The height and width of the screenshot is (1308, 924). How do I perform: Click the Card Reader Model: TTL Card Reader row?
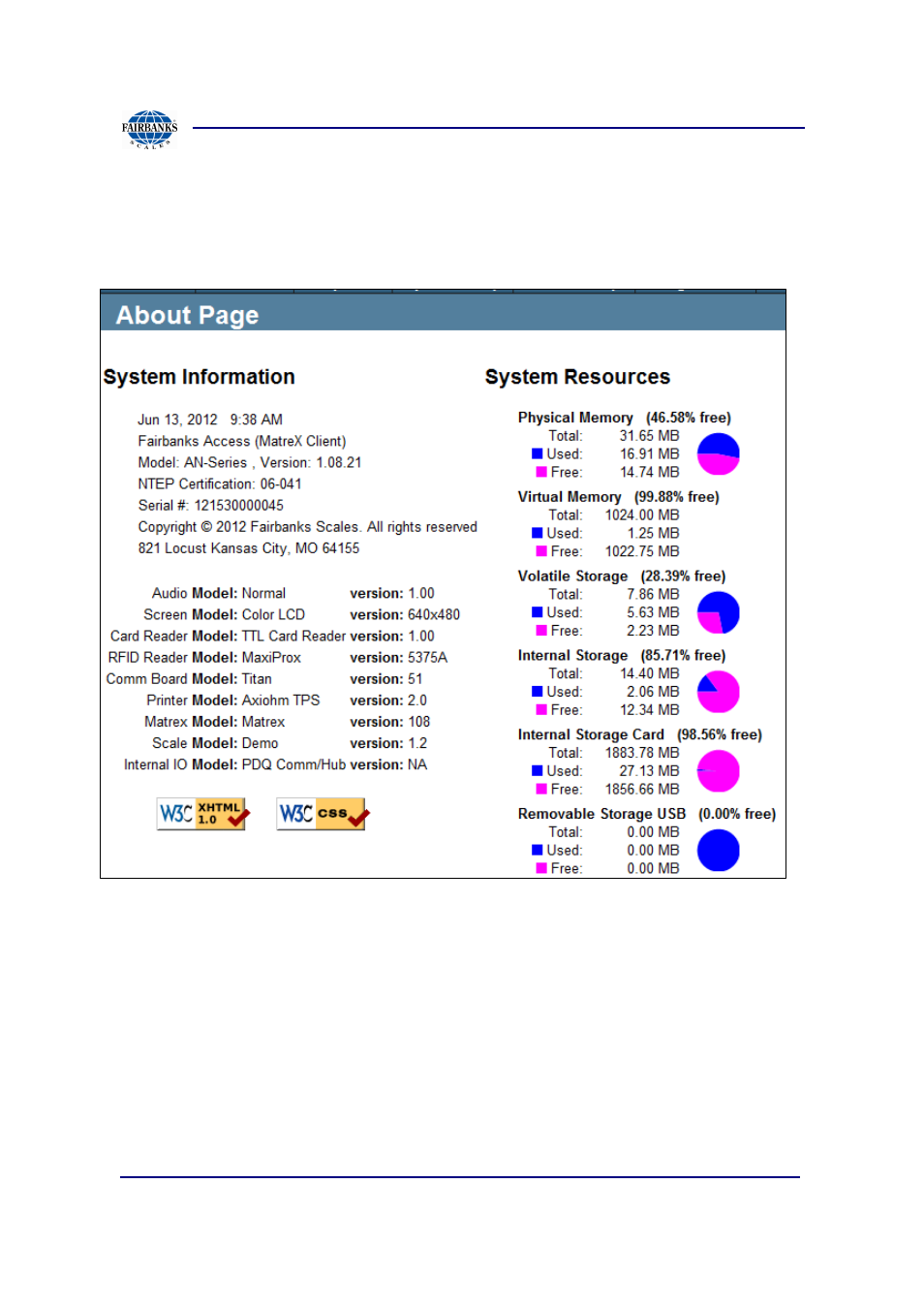(x=272, y=636)
